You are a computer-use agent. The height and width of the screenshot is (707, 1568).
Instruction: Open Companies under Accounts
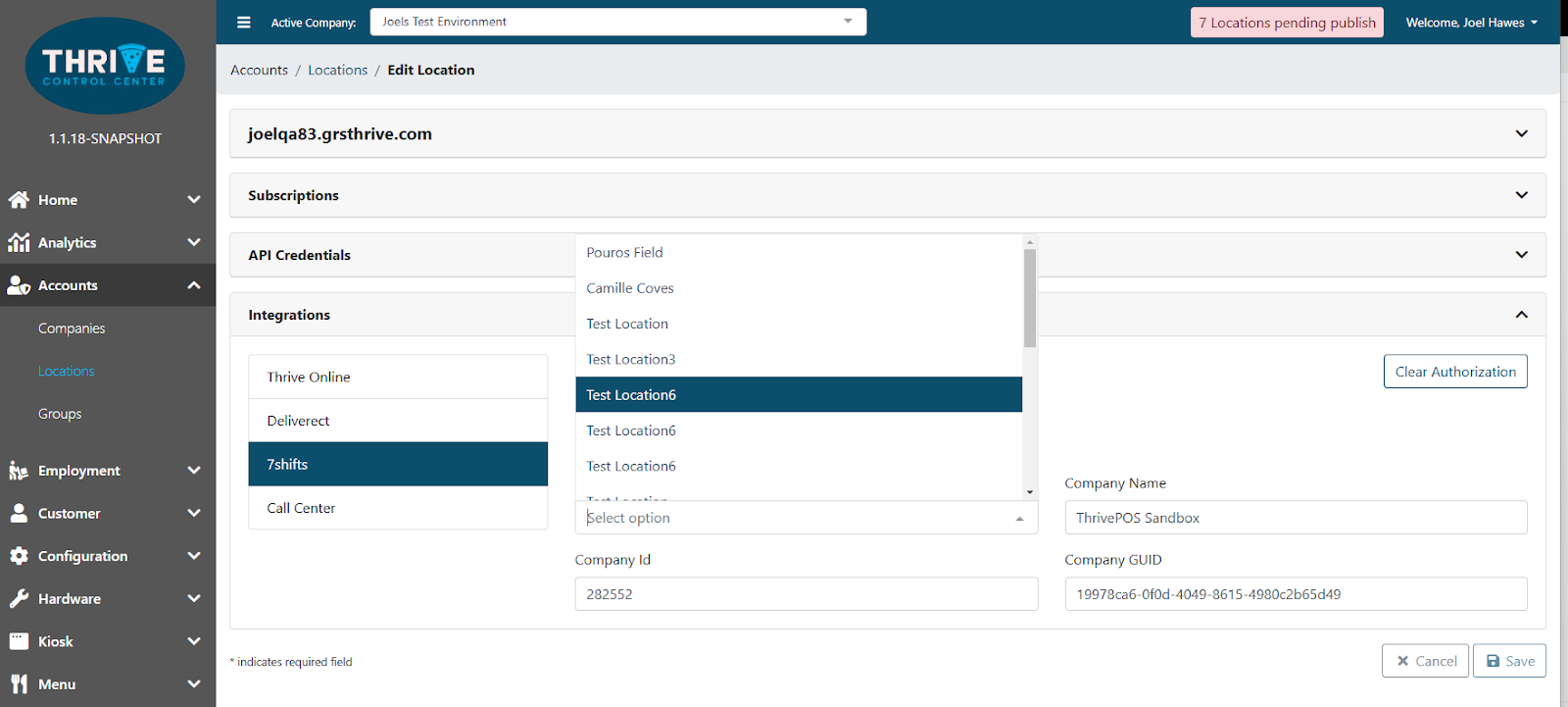(72, 328)
